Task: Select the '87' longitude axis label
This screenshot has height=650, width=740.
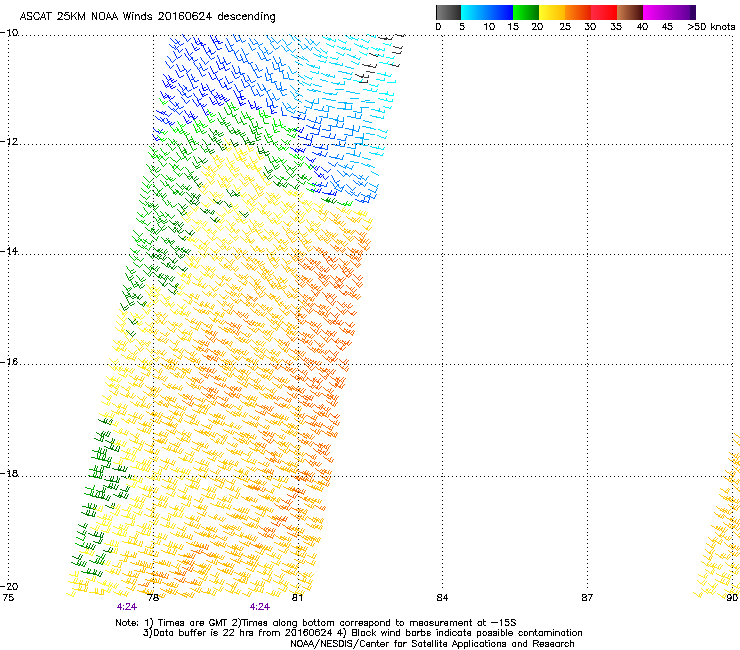Action: 587,598
